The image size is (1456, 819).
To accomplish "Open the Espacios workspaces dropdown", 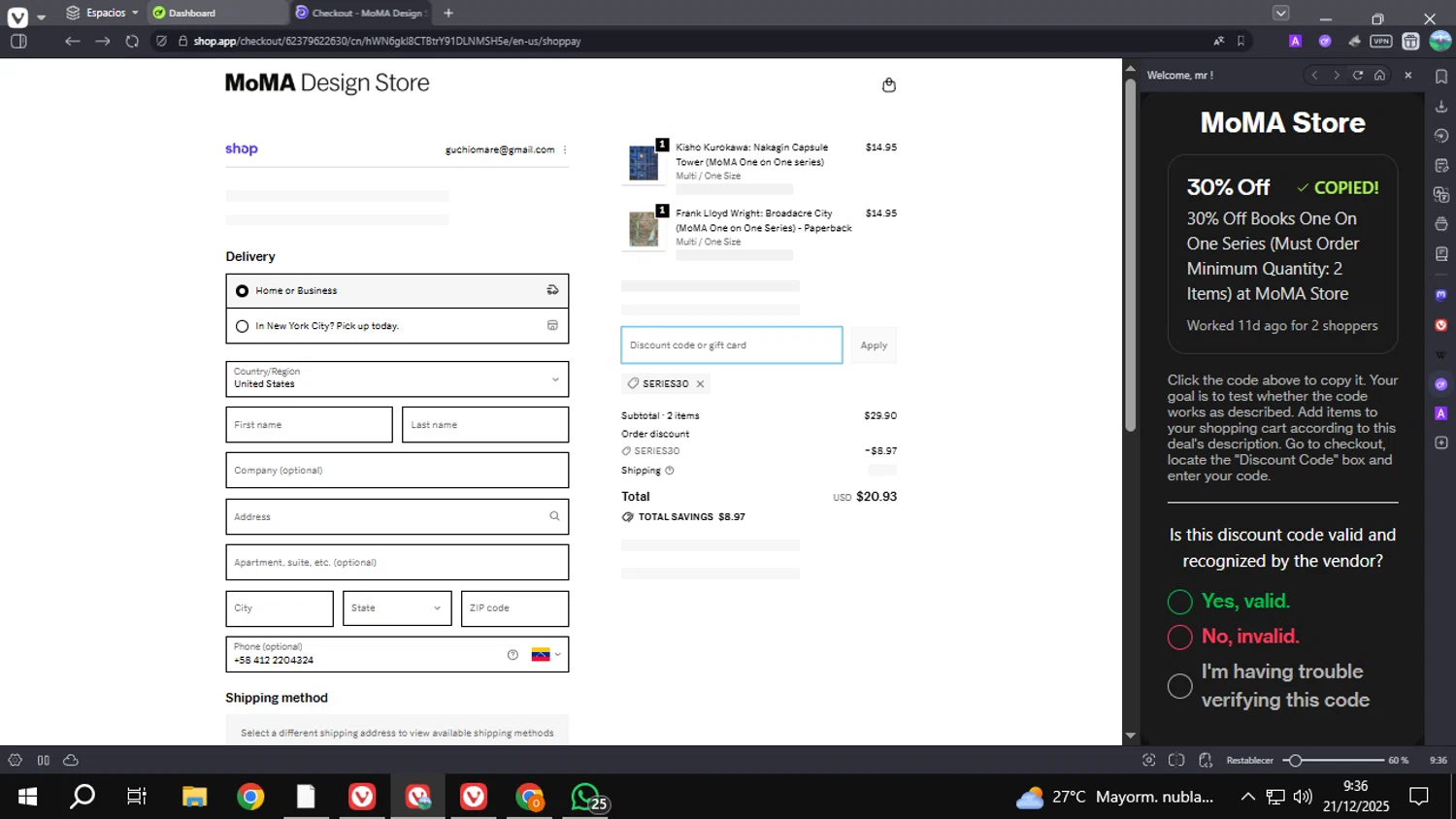I will pyautogui.click(x=102, y=13).
